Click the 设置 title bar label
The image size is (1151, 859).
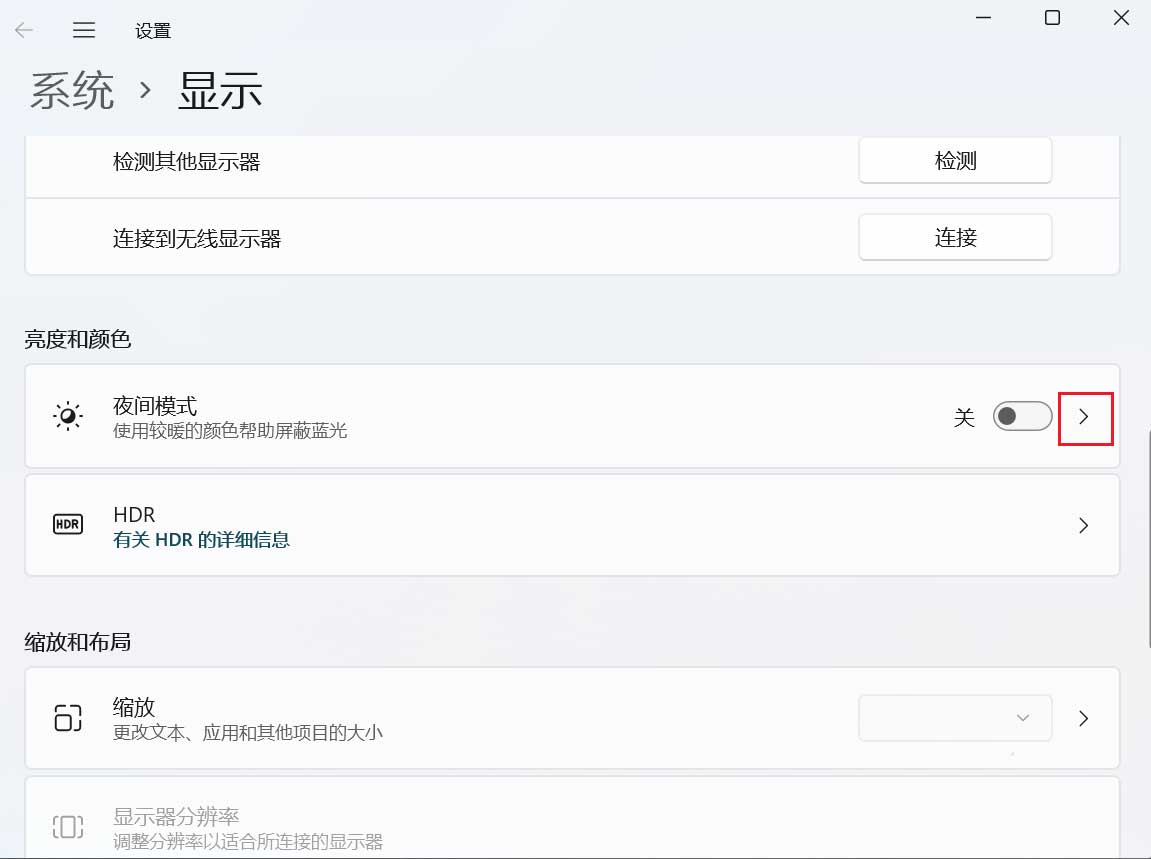point(153,30)
